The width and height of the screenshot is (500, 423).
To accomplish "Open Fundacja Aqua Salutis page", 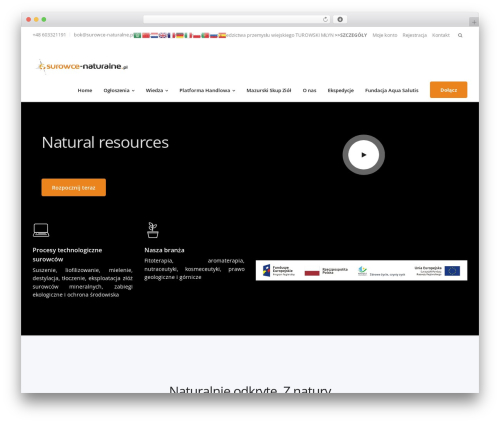I will click(392, 90).
